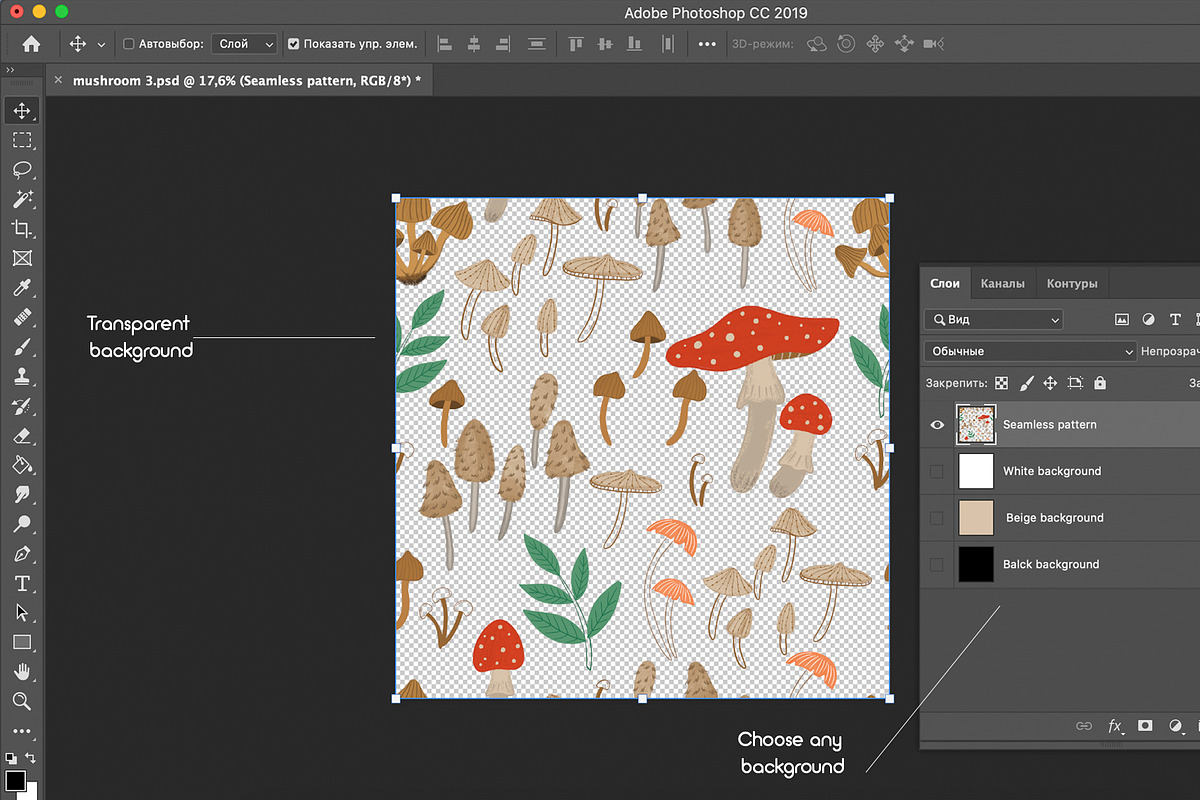Select the Brush tool
This screenshot has width=1200, height=800.
click(x=22, y=347)
